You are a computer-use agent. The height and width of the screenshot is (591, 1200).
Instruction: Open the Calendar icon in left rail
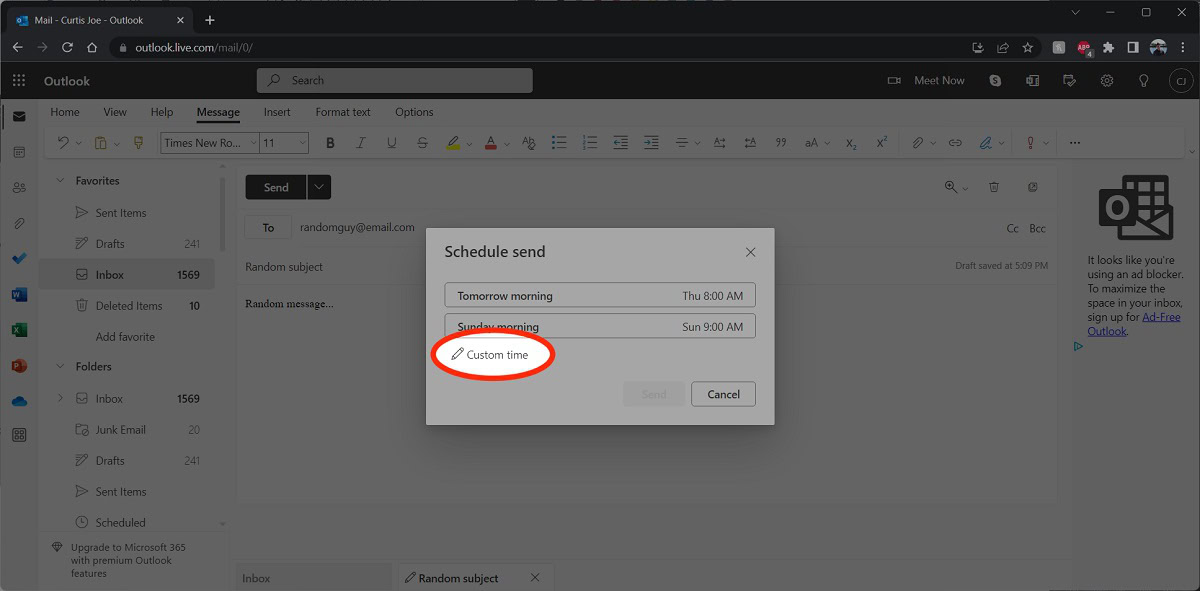19,152
